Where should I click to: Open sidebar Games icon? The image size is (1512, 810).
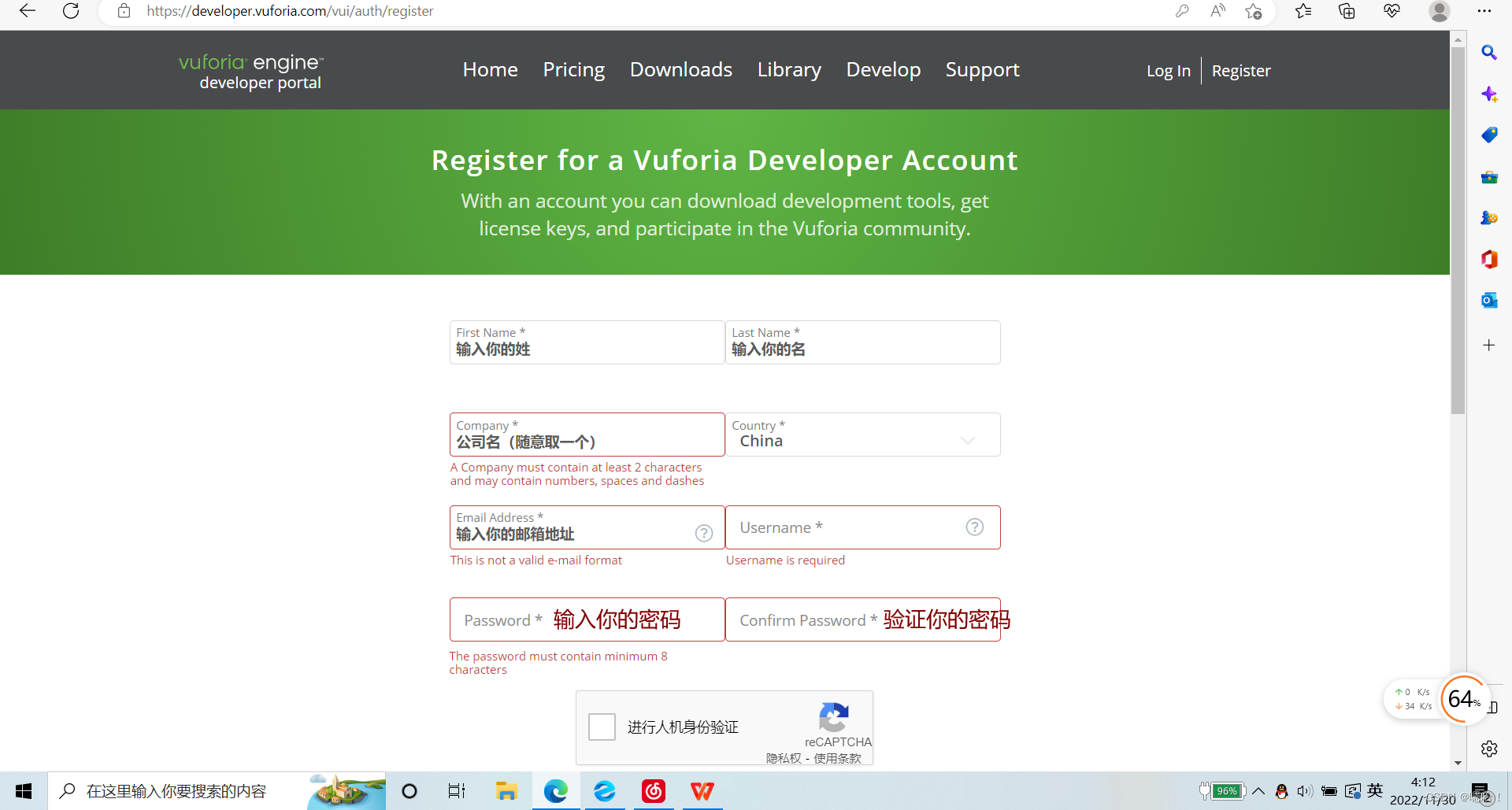[x=1489, y=218]
